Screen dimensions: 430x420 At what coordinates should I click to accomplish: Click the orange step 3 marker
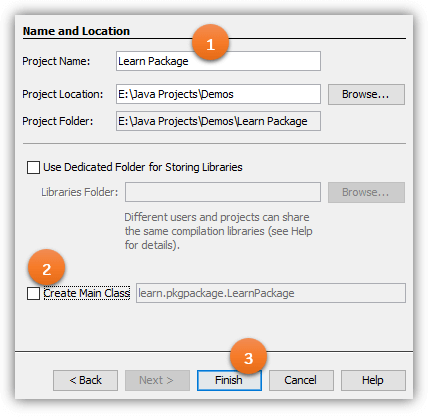[248, 358]
